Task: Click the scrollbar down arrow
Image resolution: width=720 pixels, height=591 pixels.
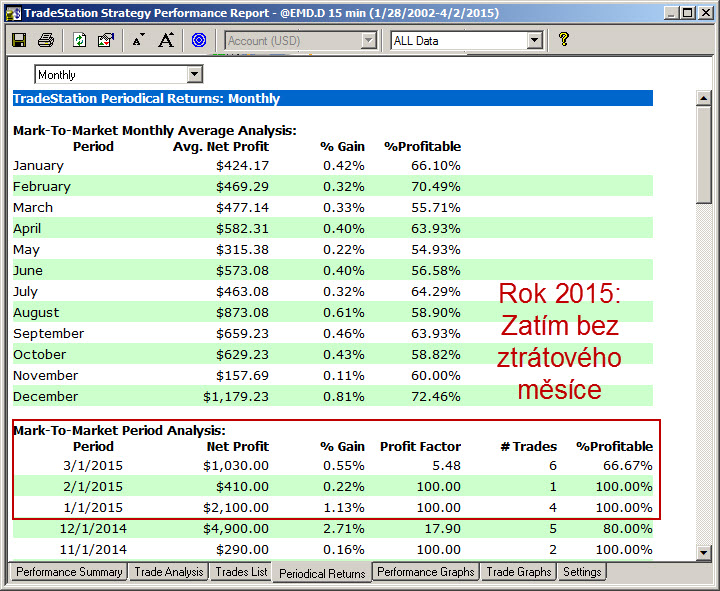Action: tap(703, 552)
